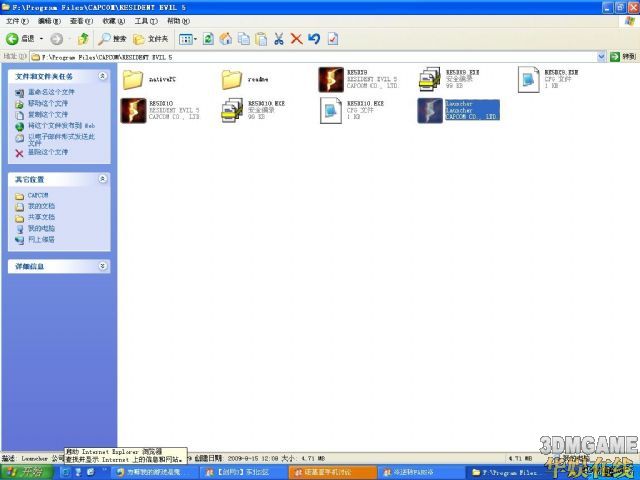Screen dimensions: 640x480
Task: Select the nativePC folder
Action: (x=149, y=79)
